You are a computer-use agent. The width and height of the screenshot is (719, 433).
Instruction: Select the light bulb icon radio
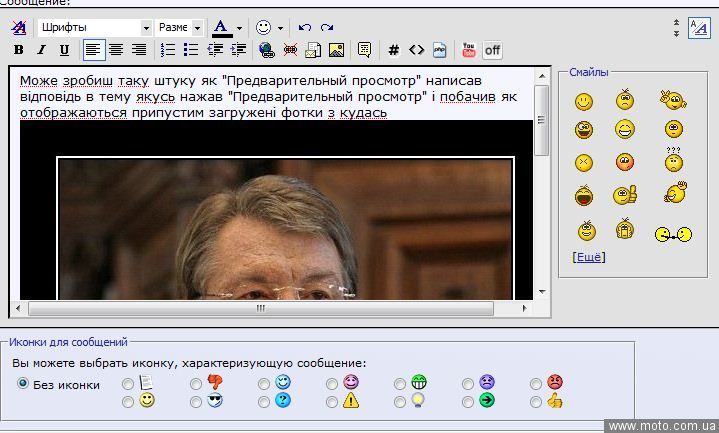tap(399, 402)
